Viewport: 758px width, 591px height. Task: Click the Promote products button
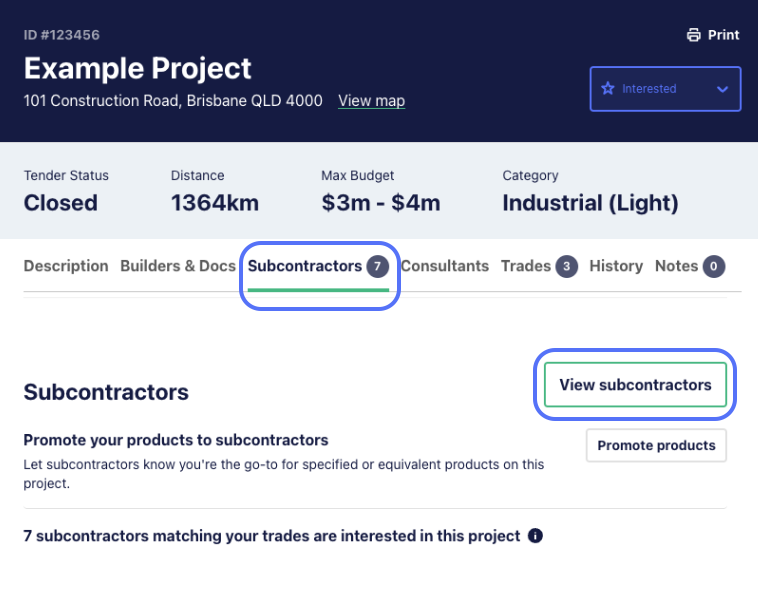(x=656, y=445)
